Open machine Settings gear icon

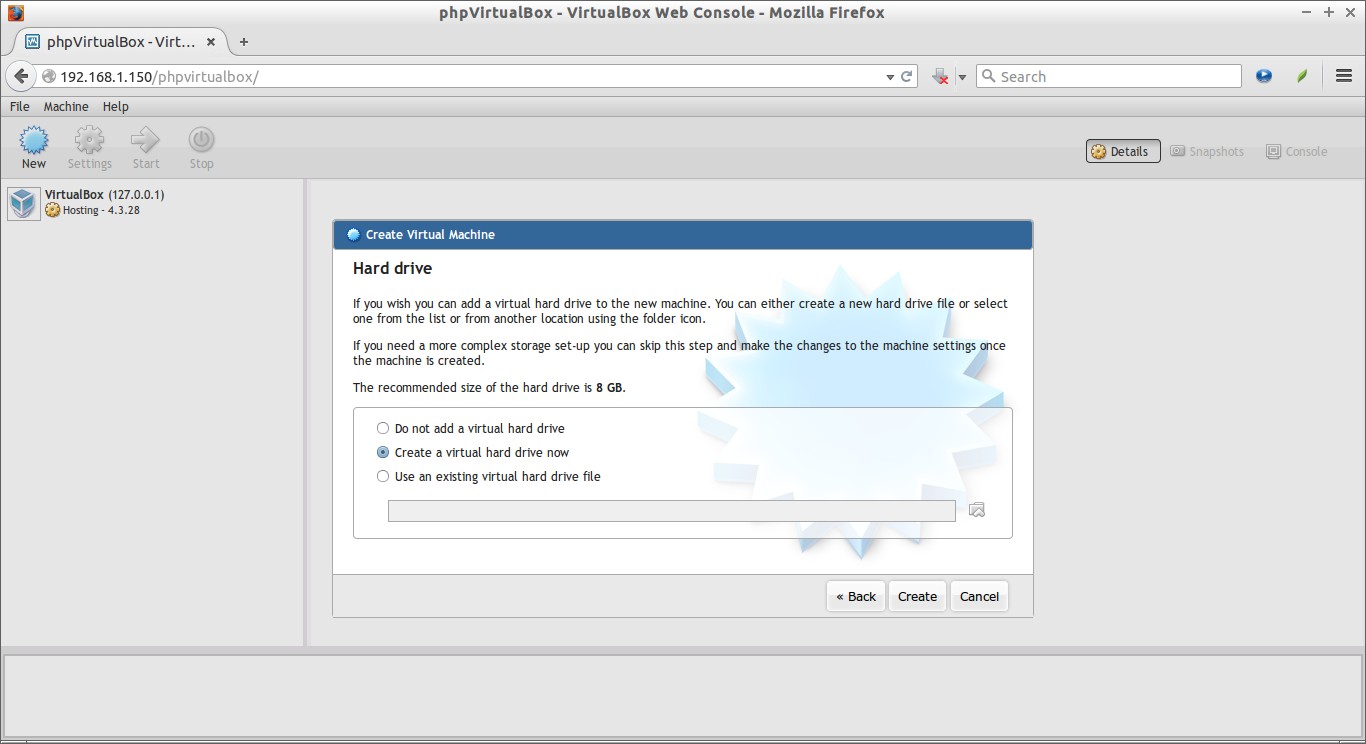click(89, 140)
